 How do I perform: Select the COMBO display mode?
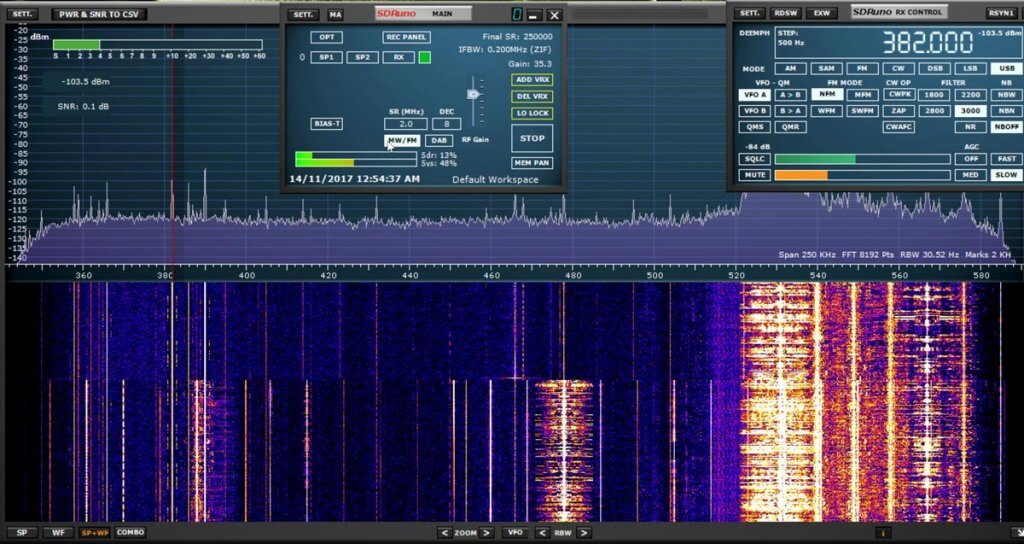[x=130, y=533]
